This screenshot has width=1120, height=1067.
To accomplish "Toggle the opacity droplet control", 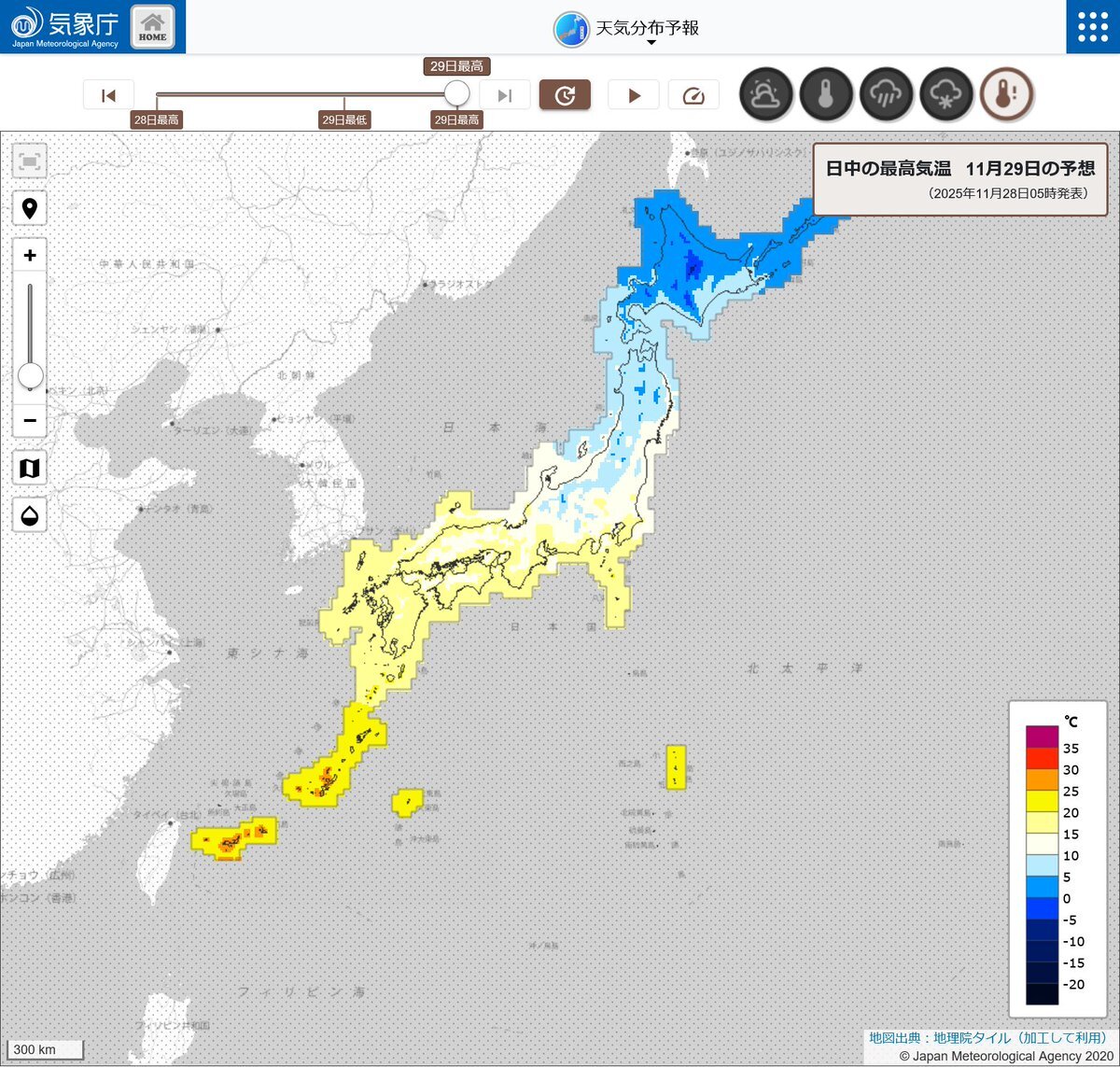I will coord(30,515).
